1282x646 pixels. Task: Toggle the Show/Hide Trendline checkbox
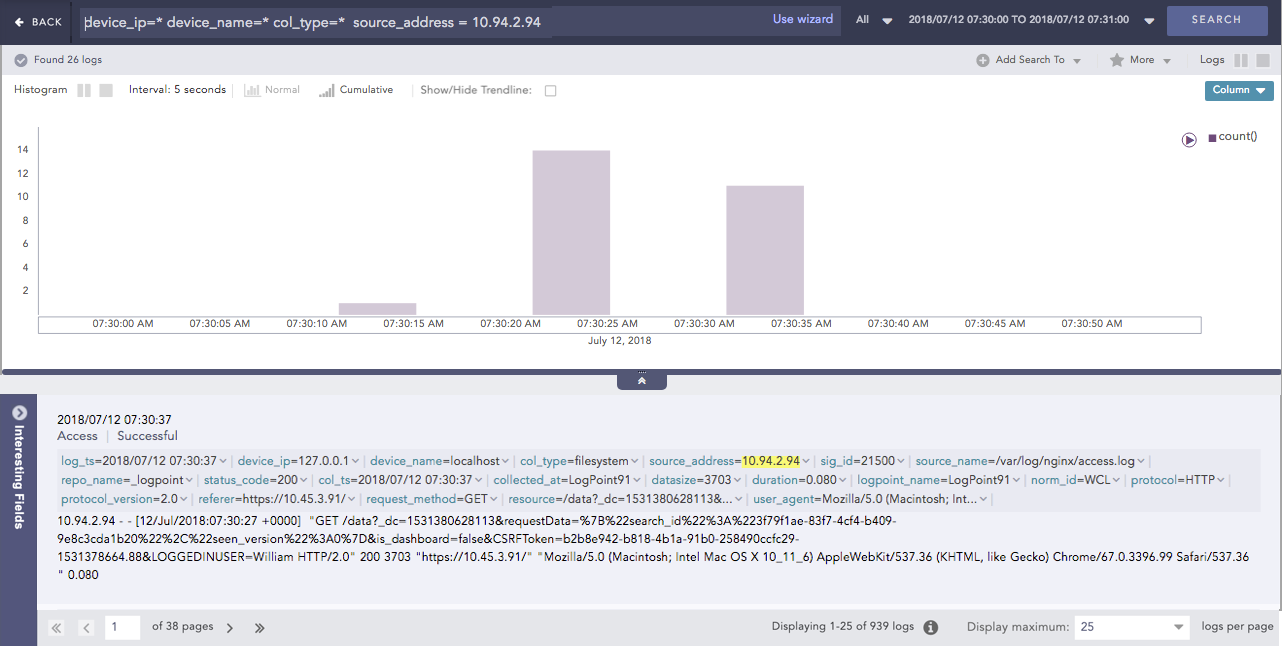549,90
